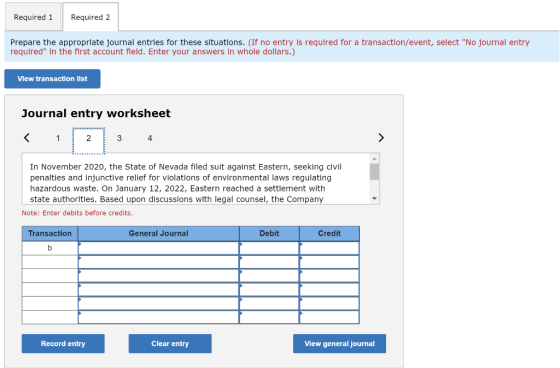Advance to next entry using right chevron
The width and height of the screenshot is (560, 368).
click(381, 138)
